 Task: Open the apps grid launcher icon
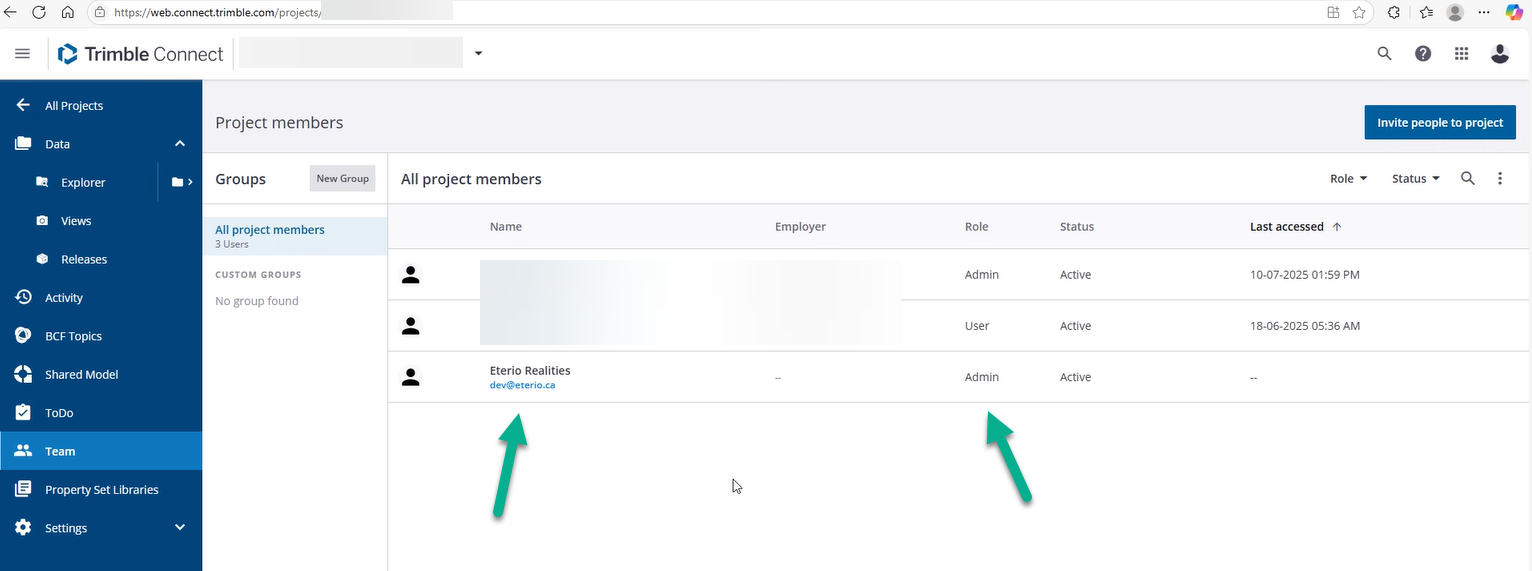(1461, 54)
